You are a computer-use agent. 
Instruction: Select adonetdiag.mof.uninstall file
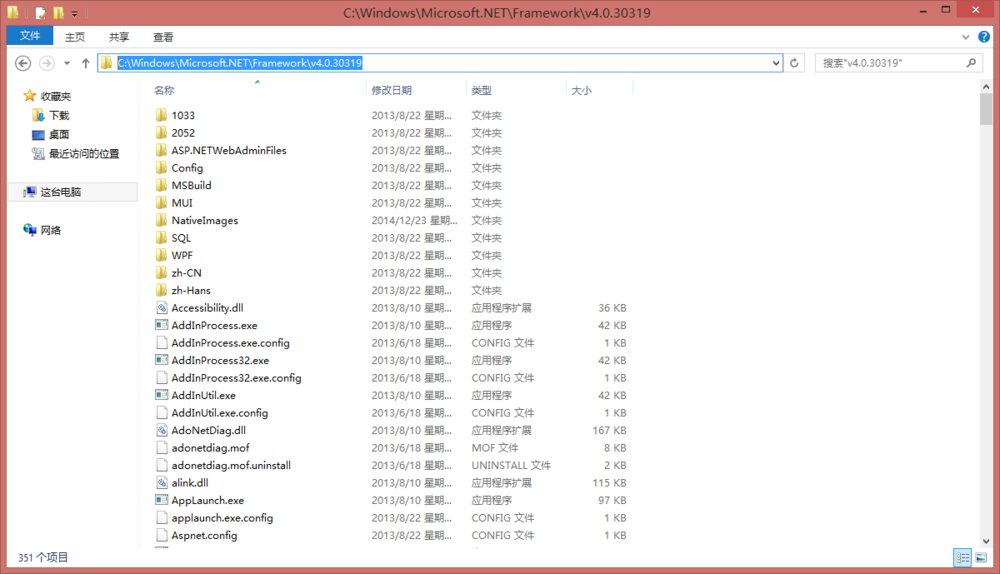[231, 466]
